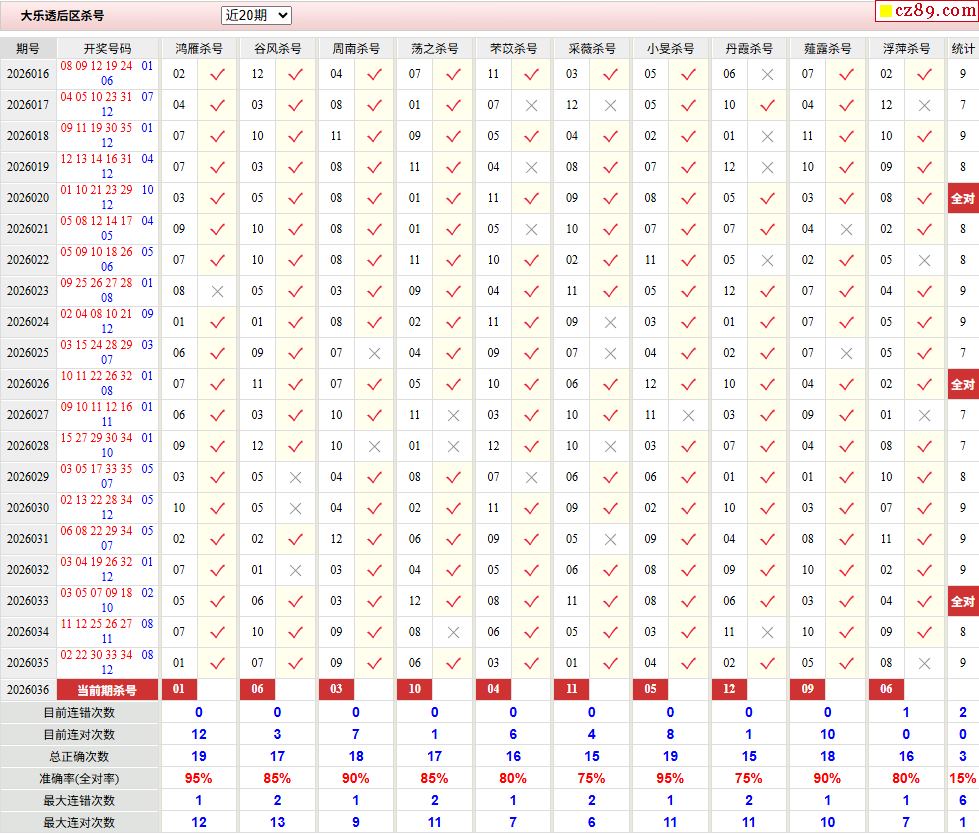Click the 全对 badge in row 2026020
The height and width of the screenshot is (835, 979).
click(962, 198)
